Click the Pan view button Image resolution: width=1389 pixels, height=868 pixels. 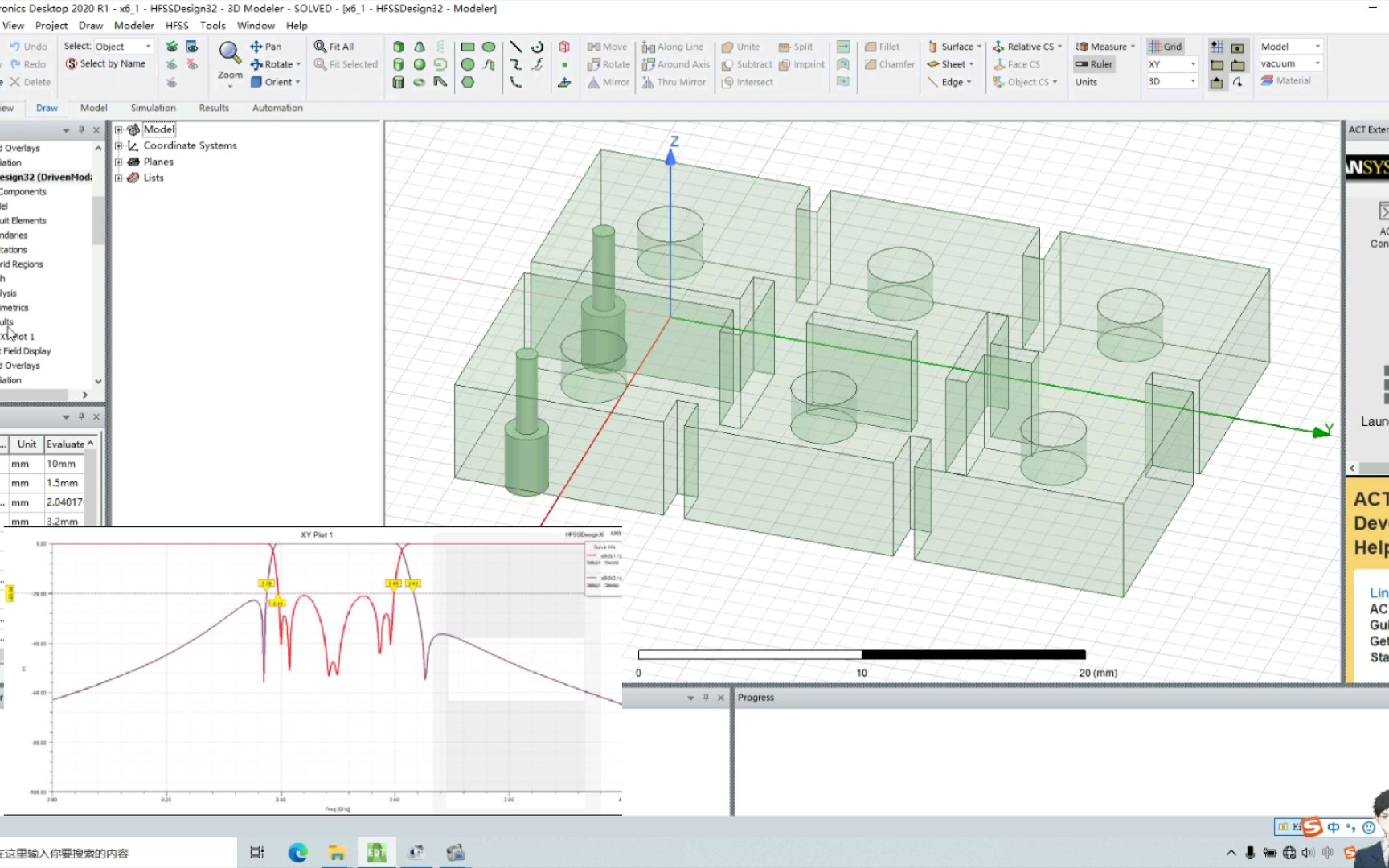pyautogui.click(x=266, y=47)
